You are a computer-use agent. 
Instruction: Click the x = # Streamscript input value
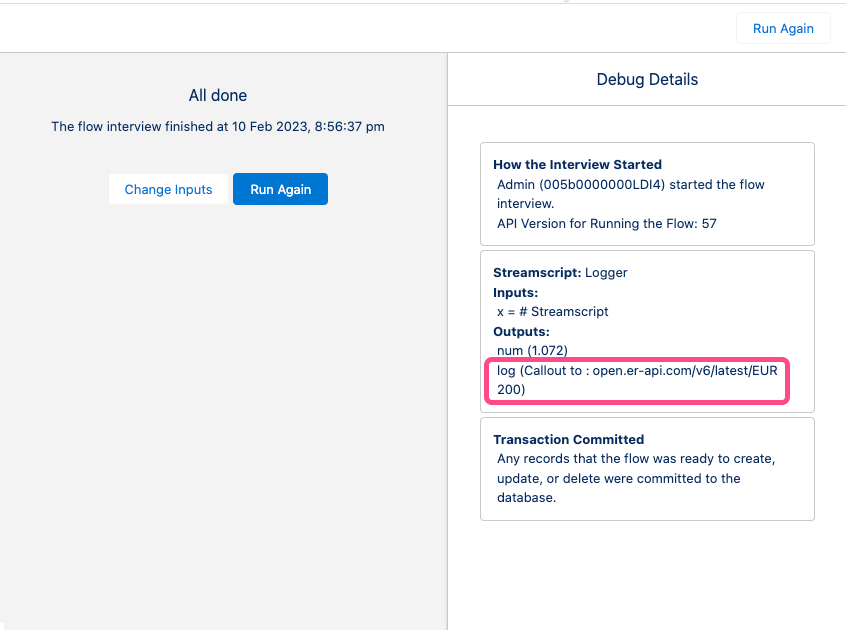[552, 311]
